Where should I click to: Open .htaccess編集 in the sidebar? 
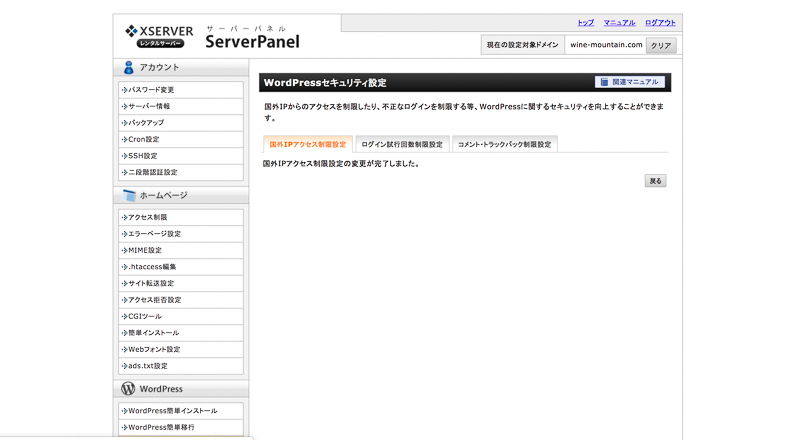[x=181, y=267]
